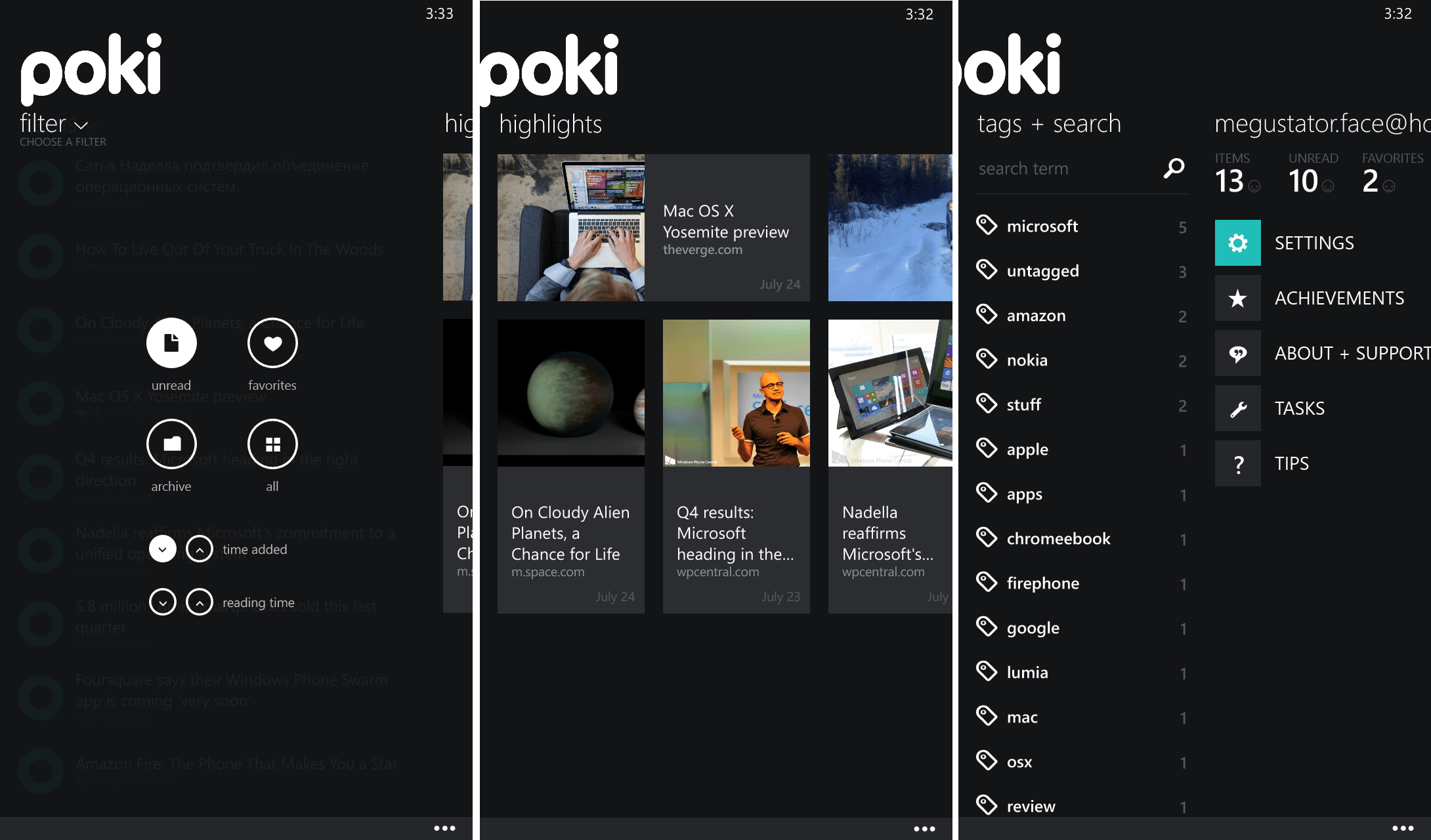The height and width of the screenshot is (840, 1431).
Task: Select the firephone label
Action: tap(1043, 583)
